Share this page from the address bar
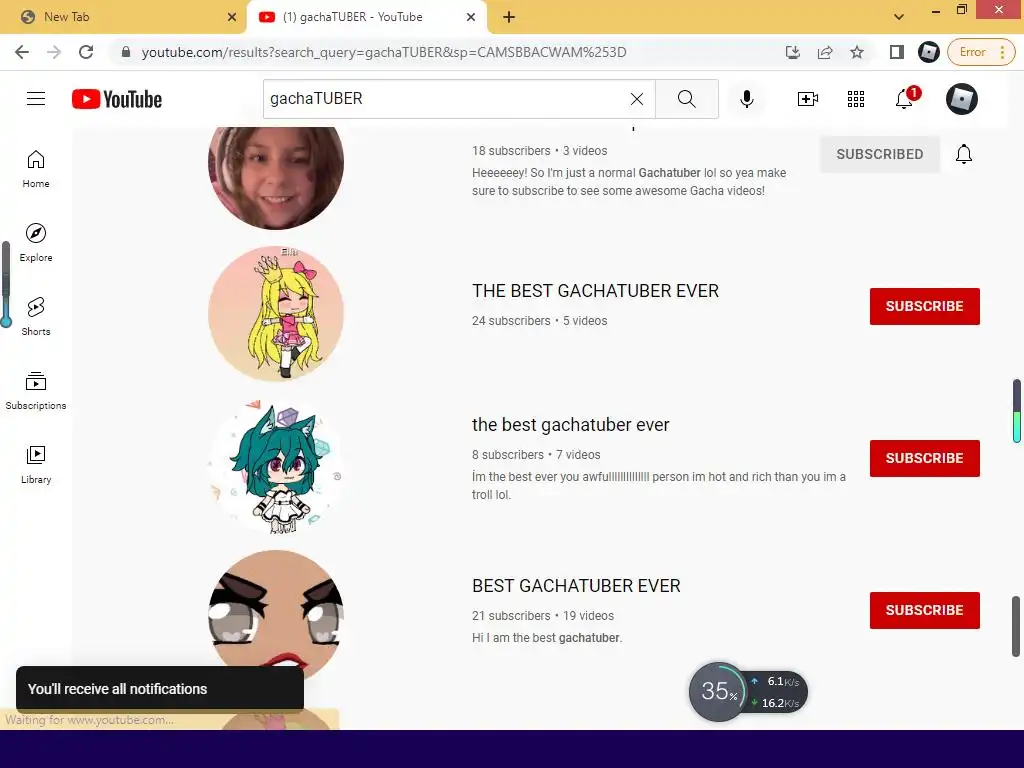Image resolution: width=1024 pixels, height=768 pixels. (x=825, y=52)
